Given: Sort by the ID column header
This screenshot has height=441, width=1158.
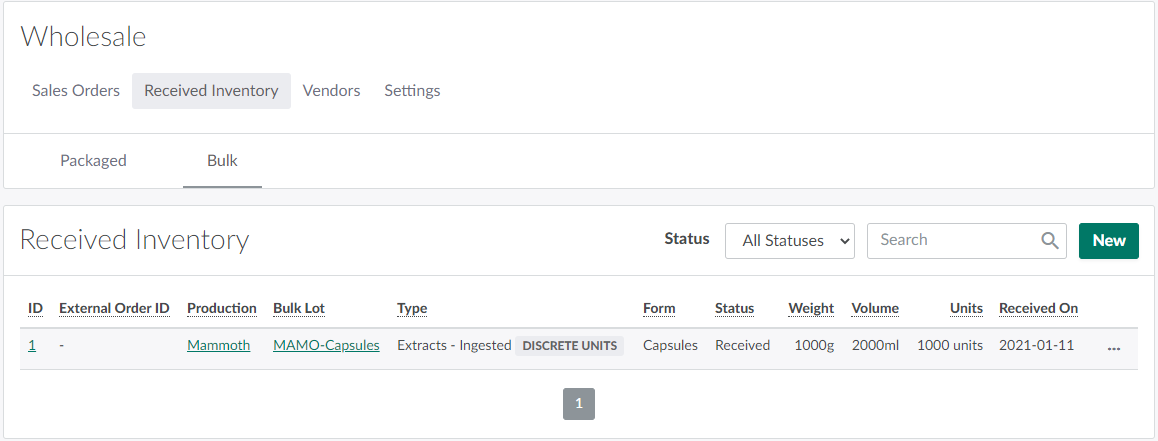Looking at the screenshot, I should 35,308.
